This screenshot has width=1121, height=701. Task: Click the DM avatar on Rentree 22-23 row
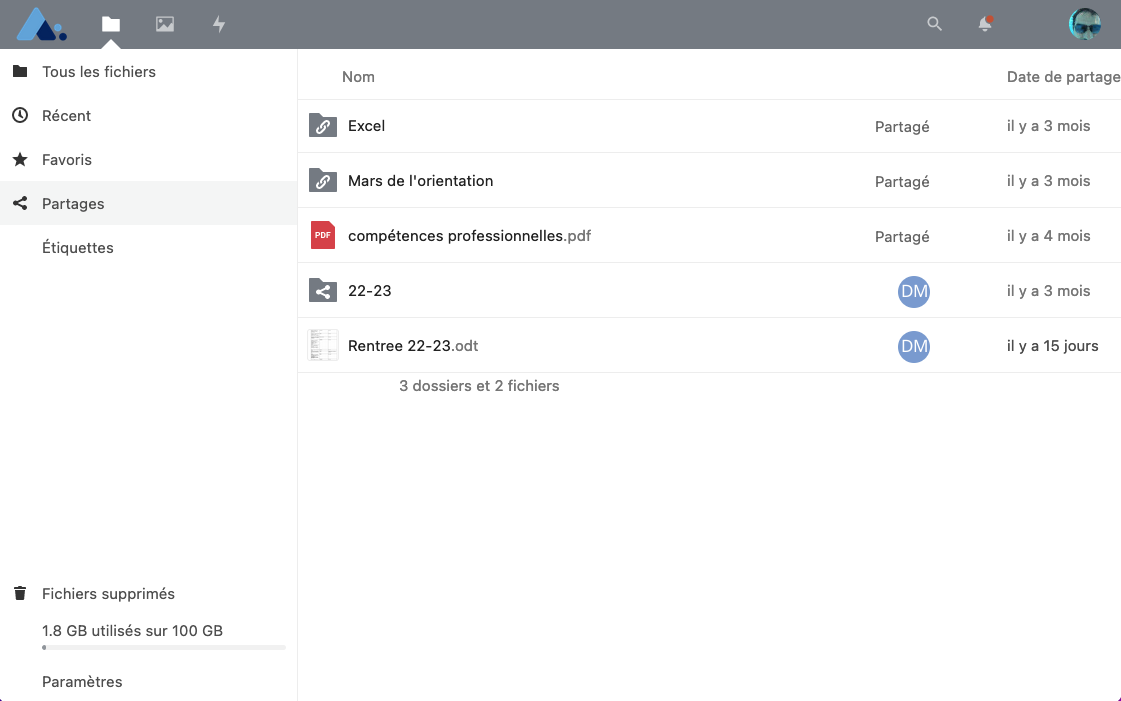point(914,347)
